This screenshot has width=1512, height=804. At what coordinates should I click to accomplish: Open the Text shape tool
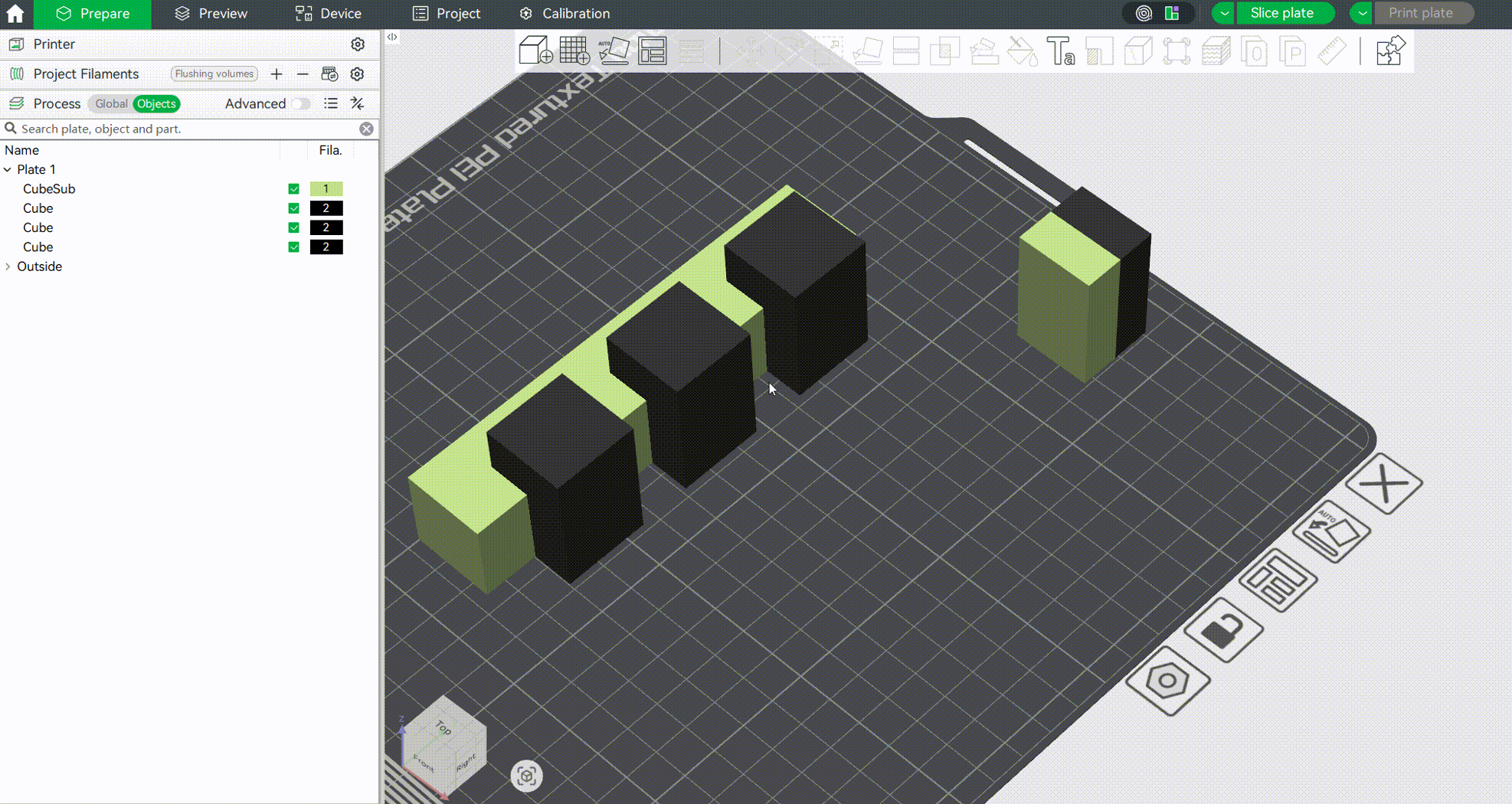pos(1062,51)
